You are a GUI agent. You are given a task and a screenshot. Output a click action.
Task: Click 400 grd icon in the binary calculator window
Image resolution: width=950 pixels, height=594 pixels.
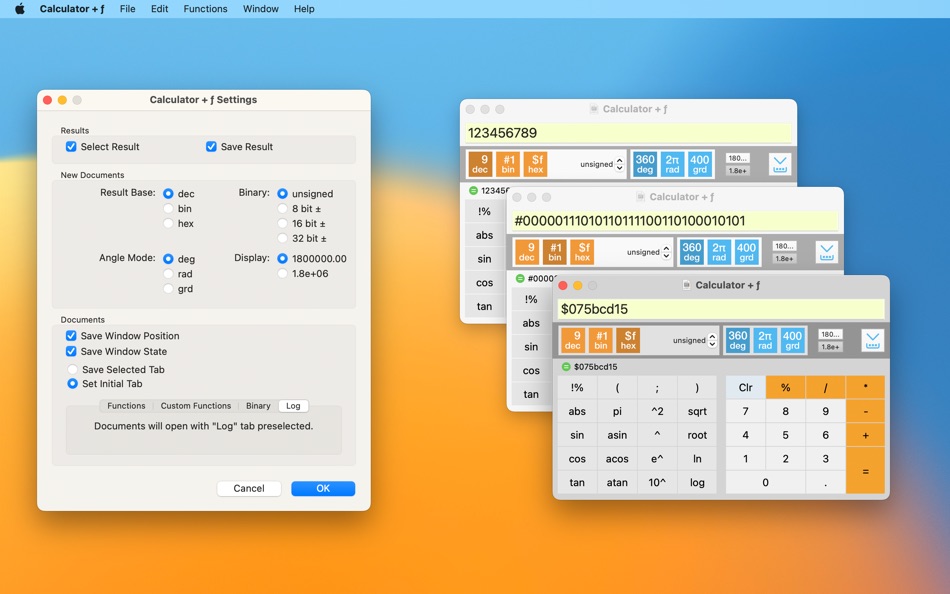746,252
